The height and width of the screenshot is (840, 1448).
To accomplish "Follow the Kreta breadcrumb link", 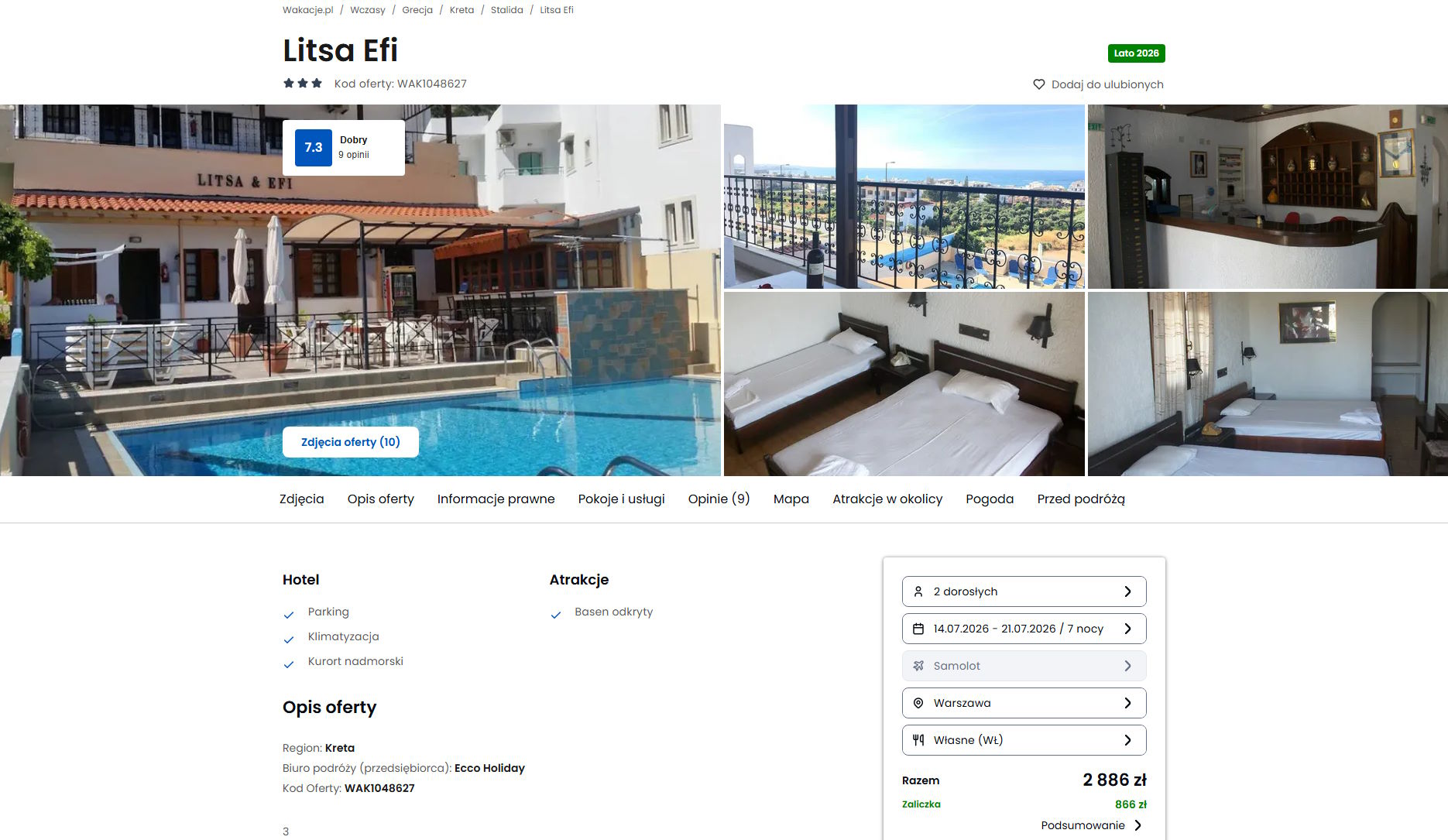I will [x=462, y=10].
